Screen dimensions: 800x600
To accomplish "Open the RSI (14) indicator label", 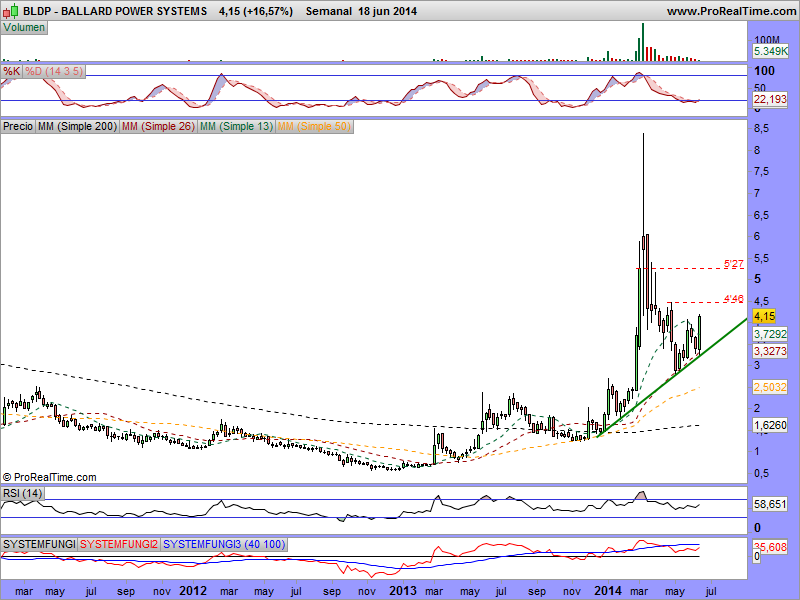I will click(22, 493).
